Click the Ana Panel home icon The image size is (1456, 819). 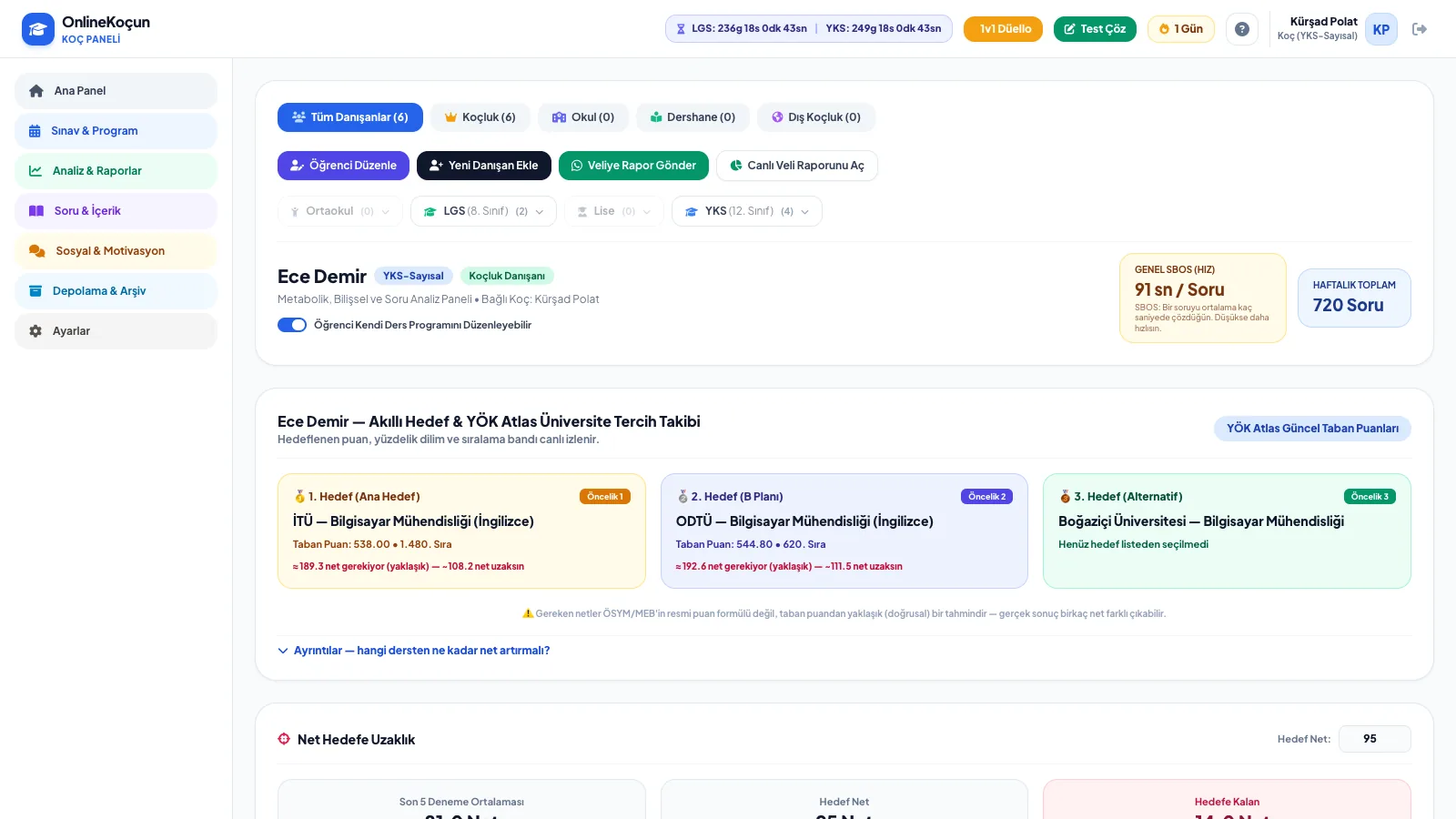click(x=36, y=91)
